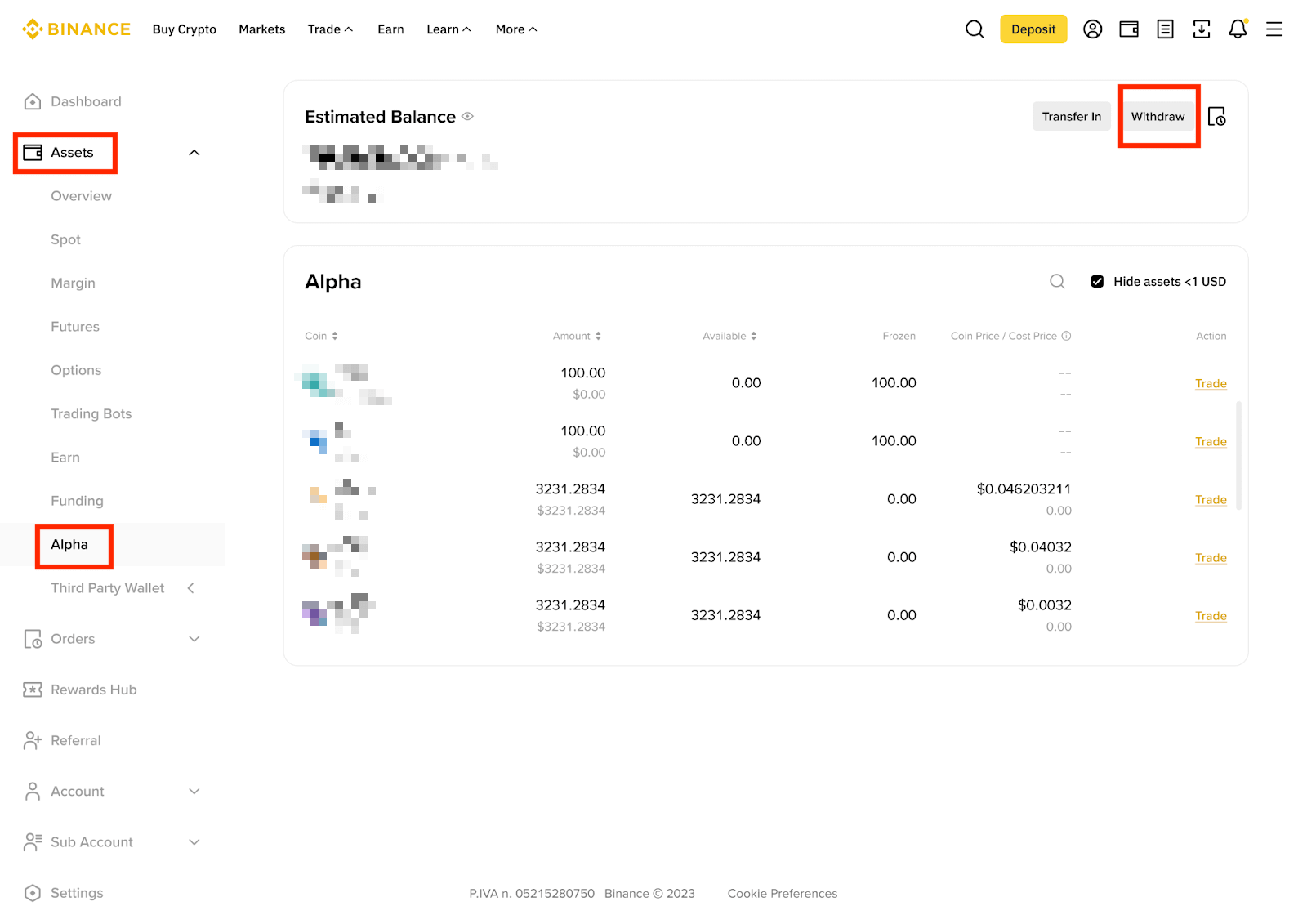Viewport: 1307px width, 924px height.
Task: Click the Account person icon in sidebar
Action: [33, 791]
